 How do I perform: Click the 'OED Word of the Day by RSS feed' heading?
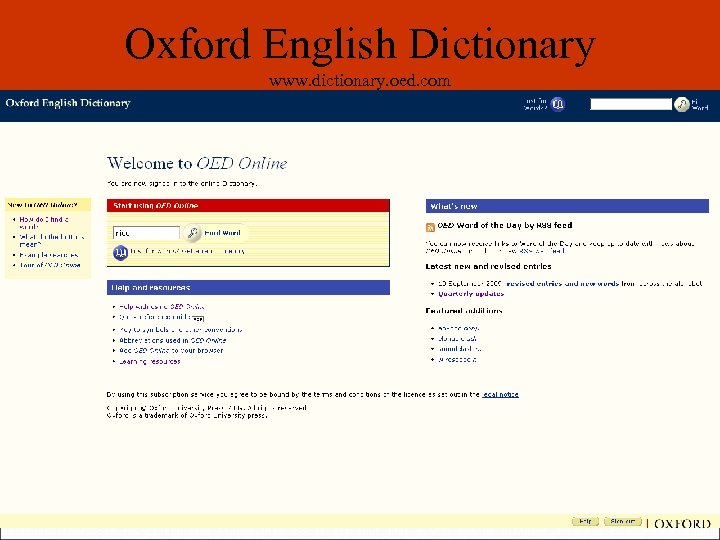505,225
